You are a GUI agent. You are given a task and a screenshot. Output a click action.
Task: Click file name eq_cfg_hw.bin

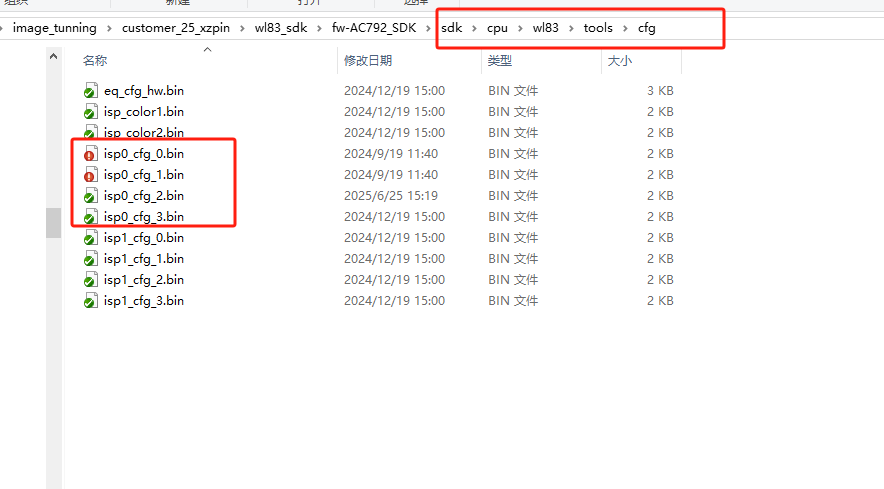point(144,91)
